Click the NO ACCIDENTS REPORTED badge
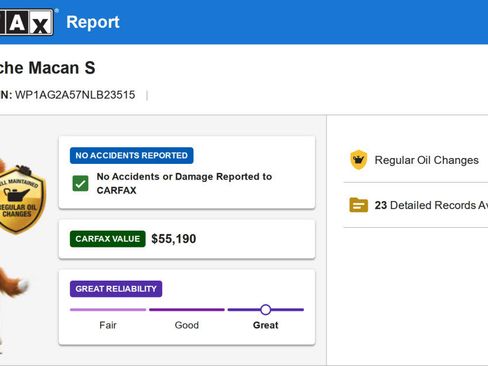This screenshot has width=488, height=366. (x=131, y=155)
